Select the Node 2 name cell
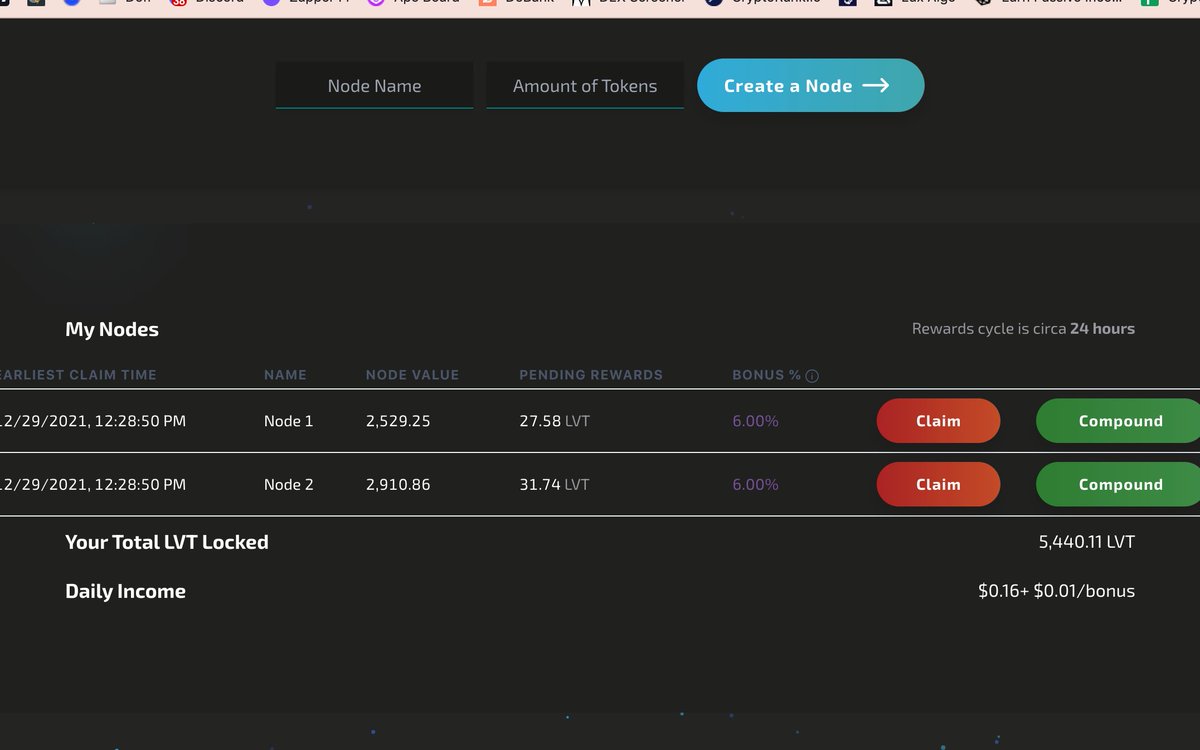Image resolution: width=1200 pixels, height=750 pixels. [x=289, y=484]
